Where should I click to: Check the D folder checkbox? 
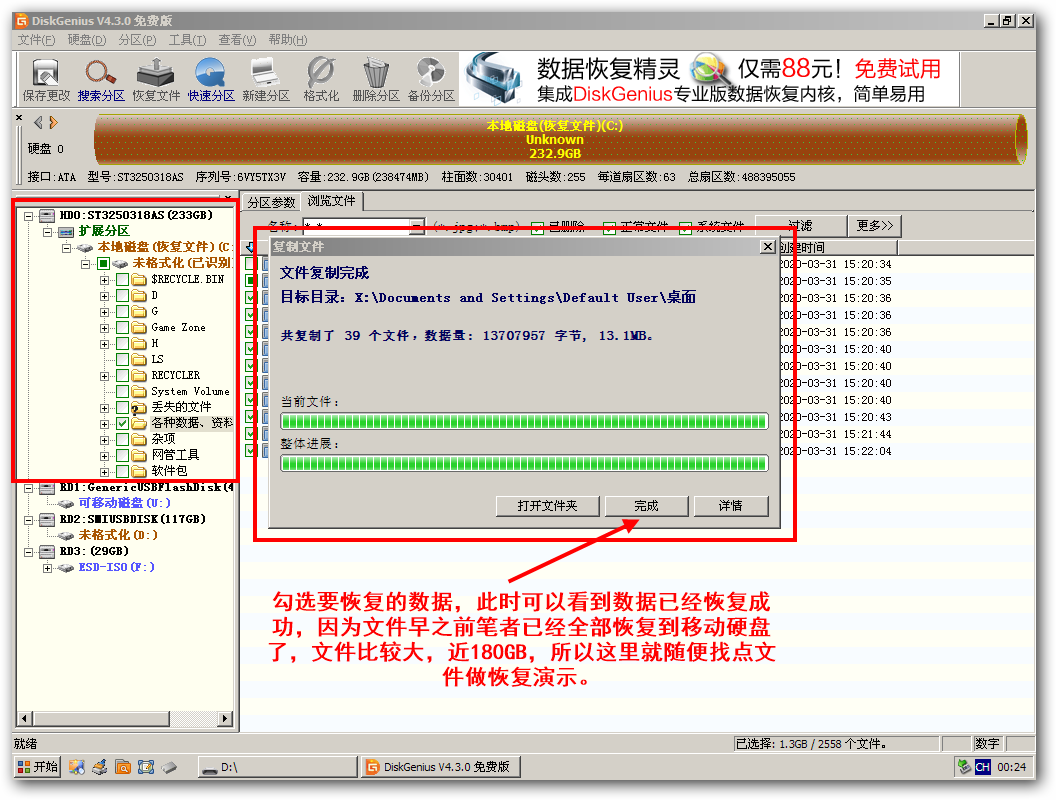(123, 296)
